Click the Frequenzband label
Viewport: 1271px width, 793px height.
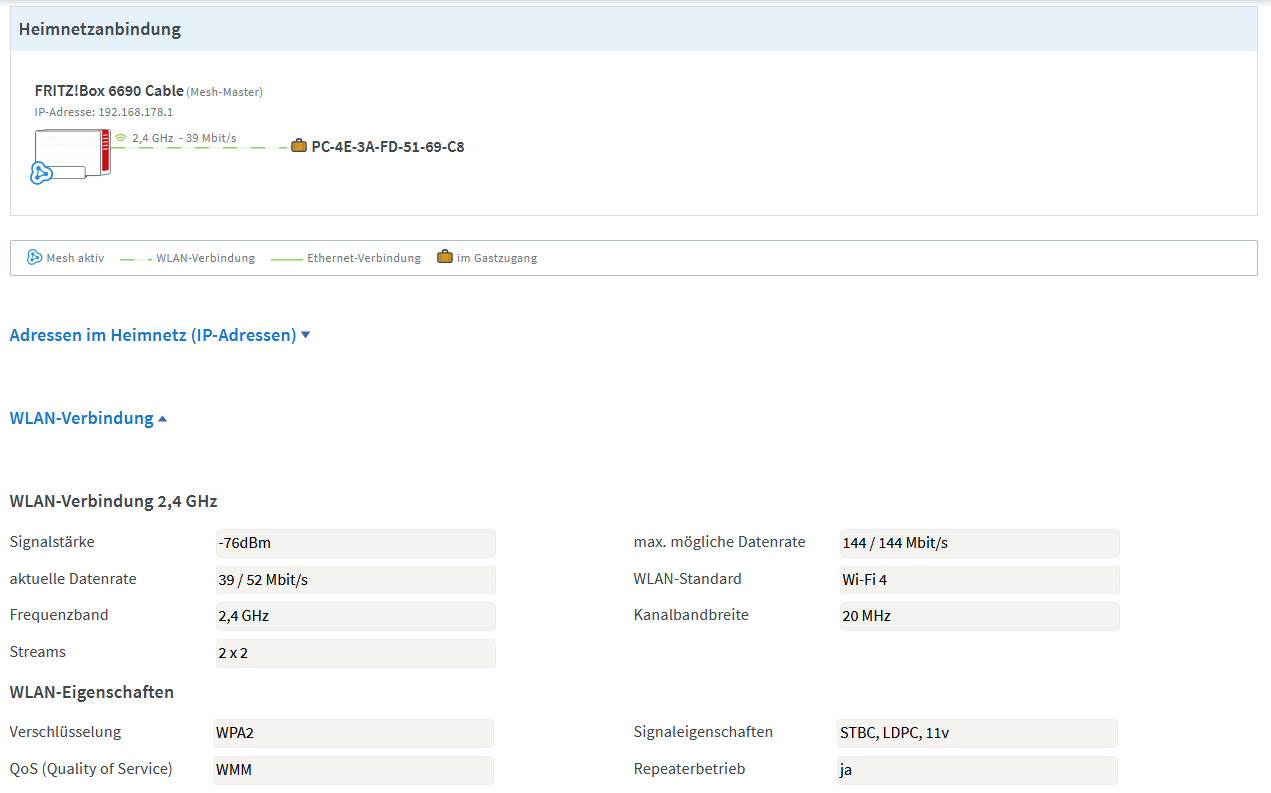tap(59, 615)
